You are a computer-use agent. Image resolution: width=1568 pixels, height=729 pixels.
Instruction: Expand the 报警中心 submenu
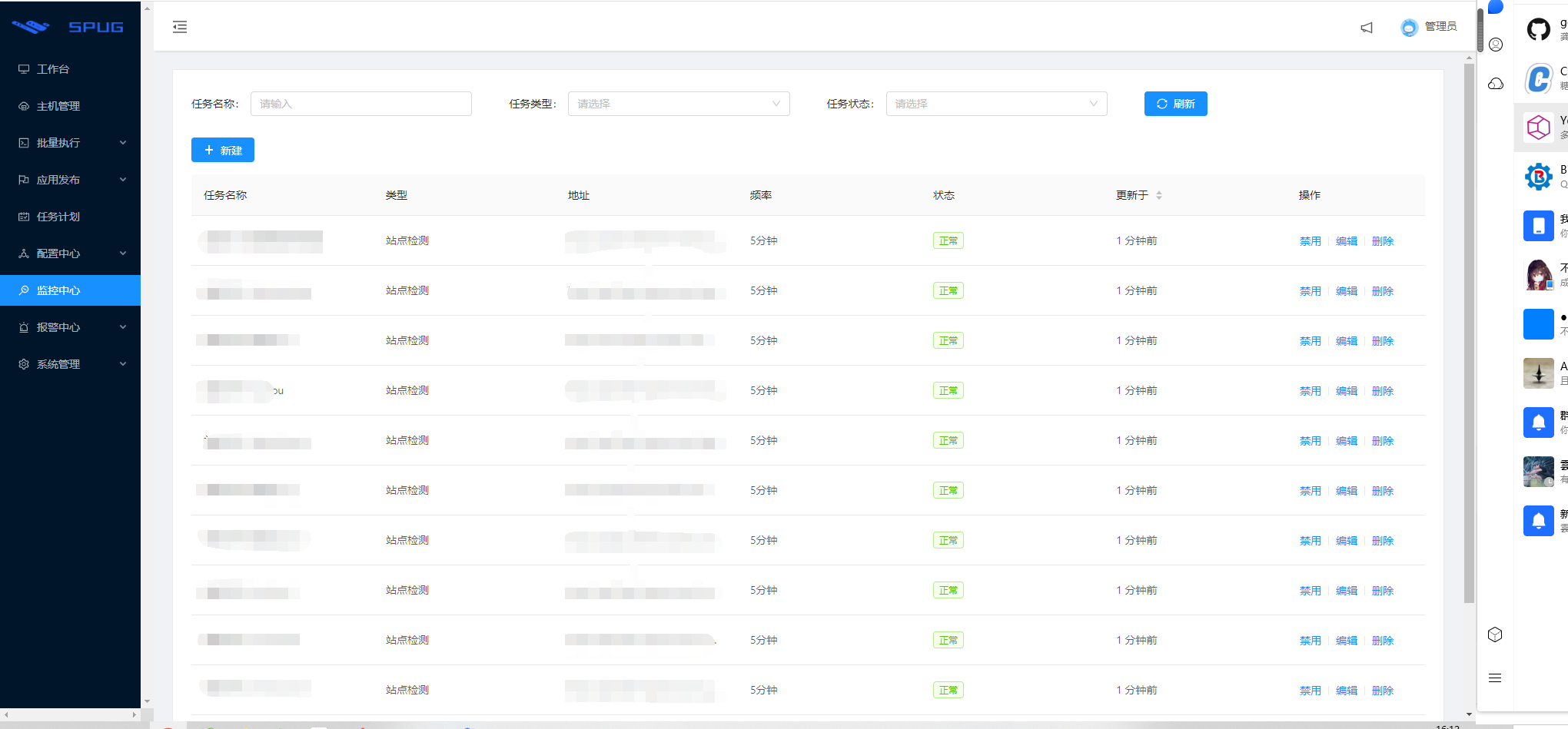(x=70, y=327)
